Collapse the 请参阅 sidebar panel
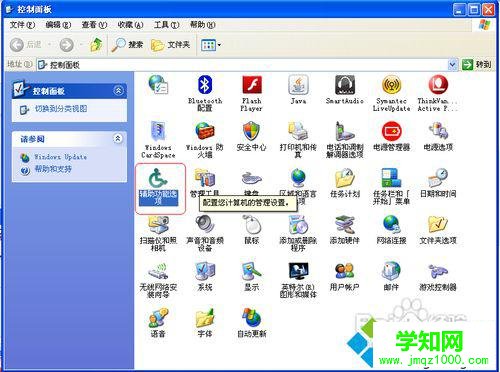 pos(118,138)
